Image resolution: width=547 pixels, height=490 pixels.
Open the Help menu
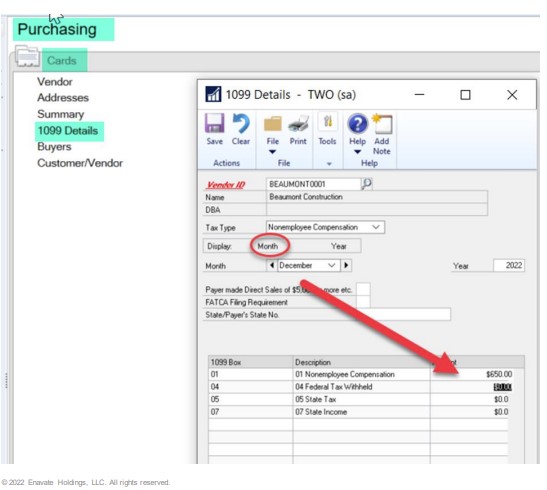coord(357,129)
